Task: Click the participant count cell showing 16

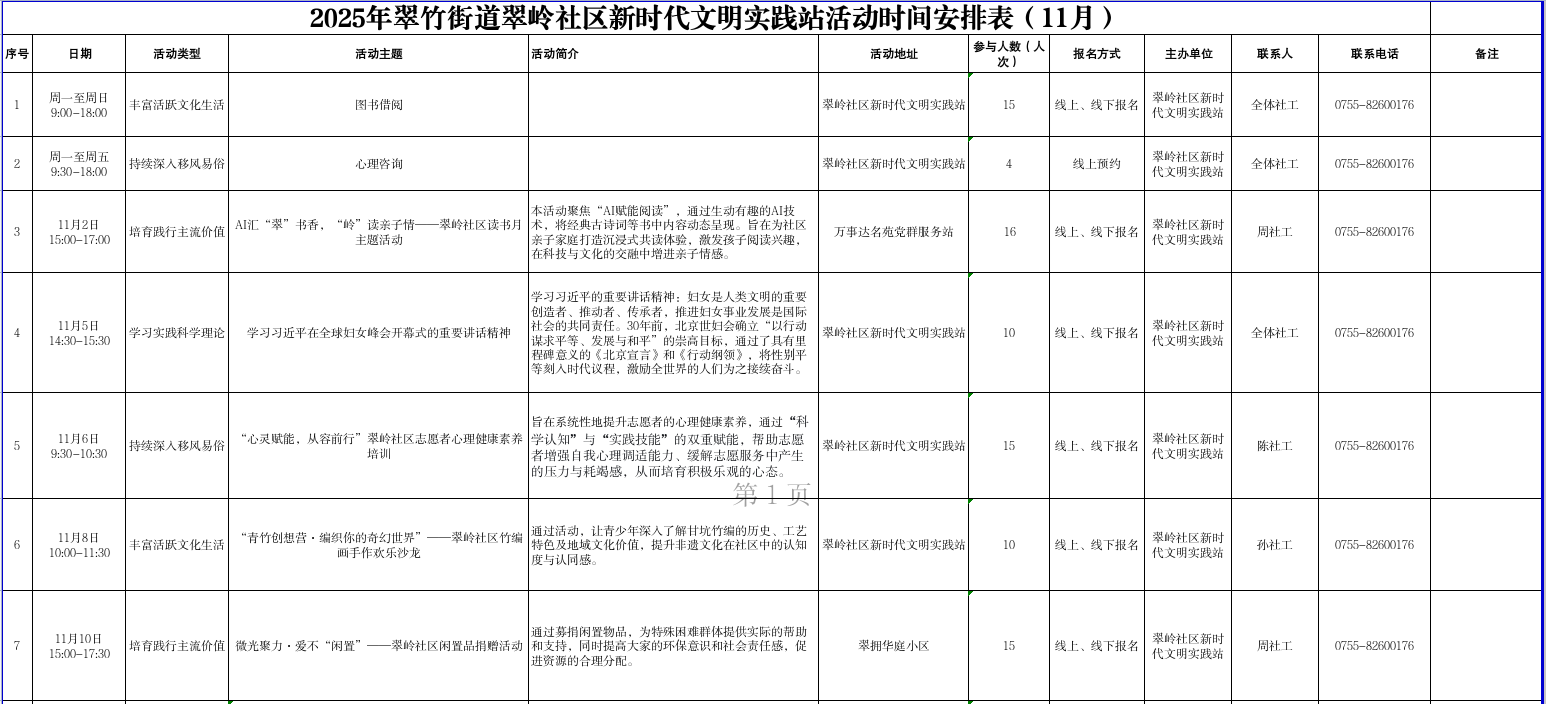Action: [x=1008, y=232]
